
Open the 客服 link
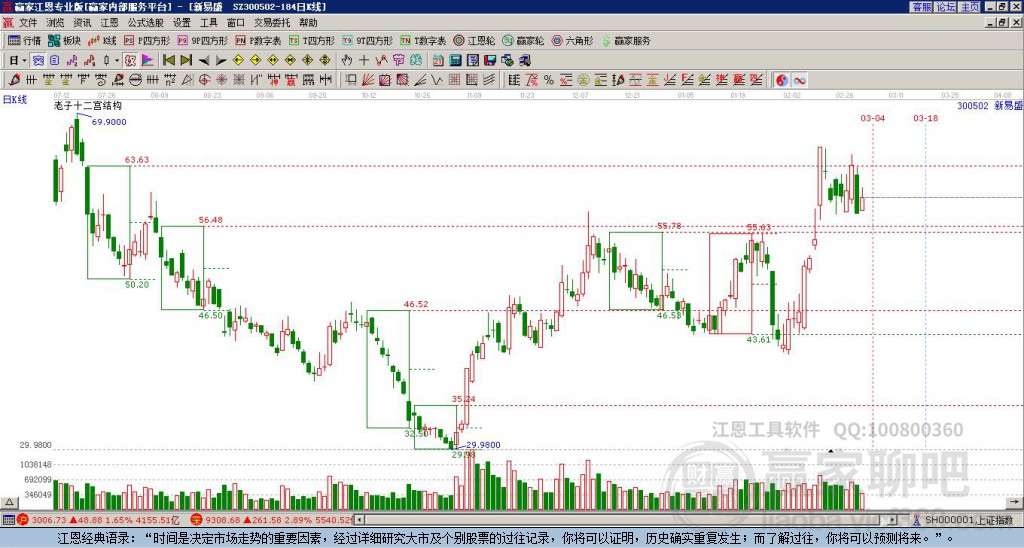(x=921, y=7)
